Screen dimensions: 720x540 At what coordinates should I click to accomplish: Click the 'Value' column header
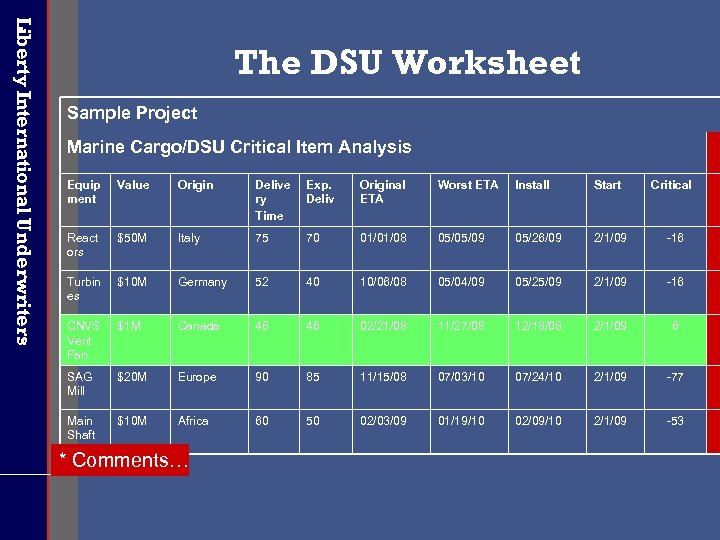point(141,200)
